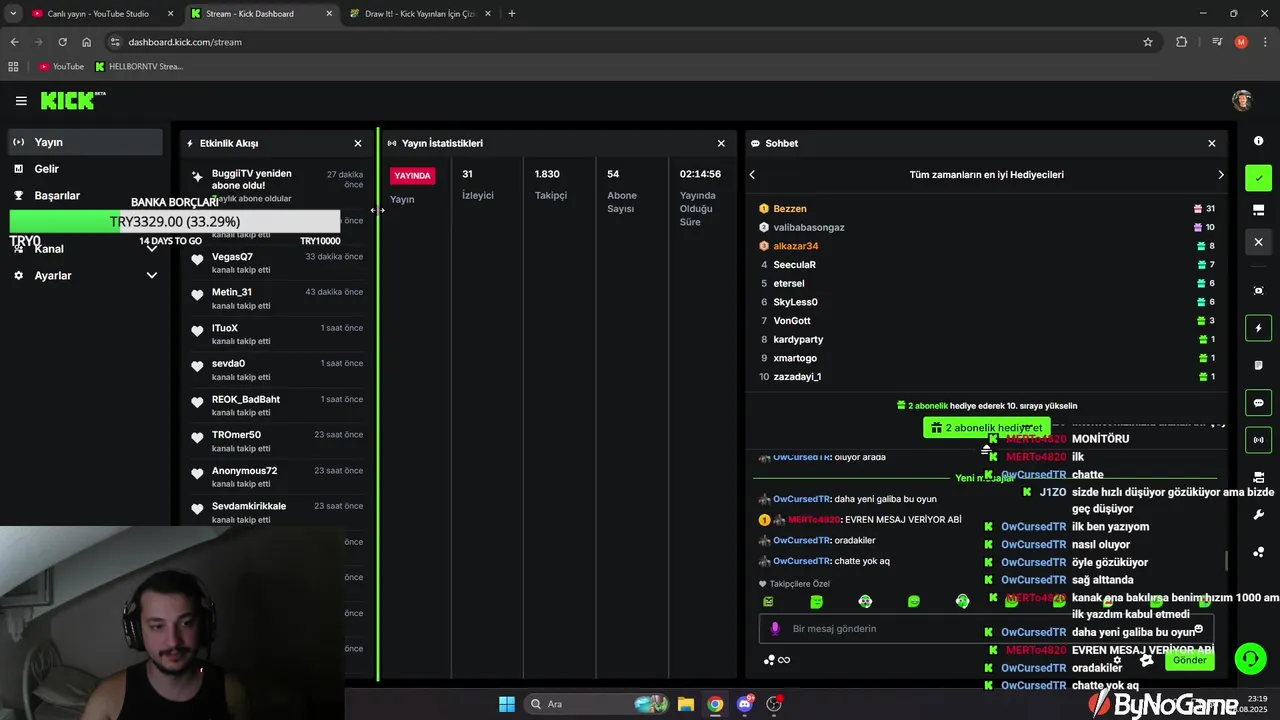Select Bezzen in the gifters leaderboard
This screenshot has height=720, width=1280.
tap(790, 209)
